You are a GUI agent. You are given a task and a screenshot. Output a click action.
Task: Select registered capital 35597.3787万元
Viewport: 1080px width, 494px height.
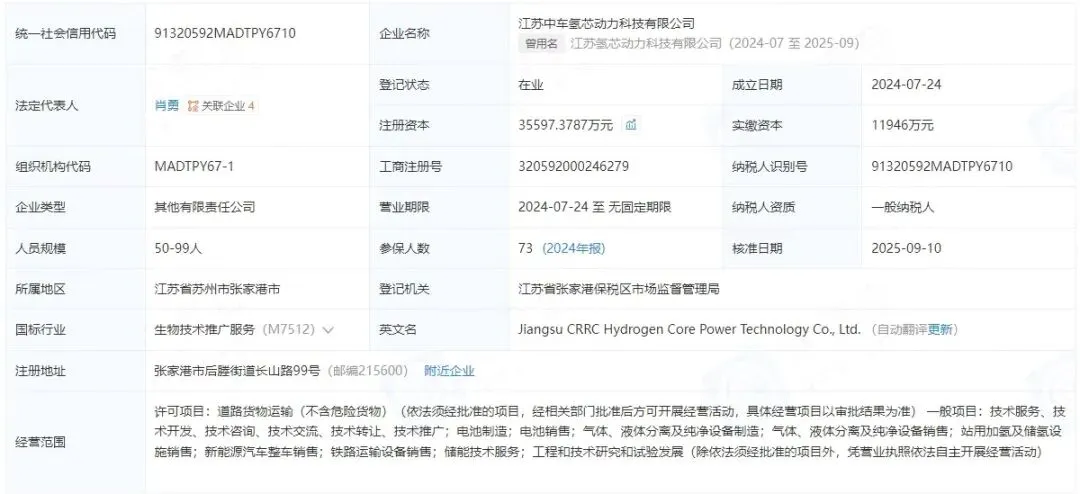click(565, 125)
